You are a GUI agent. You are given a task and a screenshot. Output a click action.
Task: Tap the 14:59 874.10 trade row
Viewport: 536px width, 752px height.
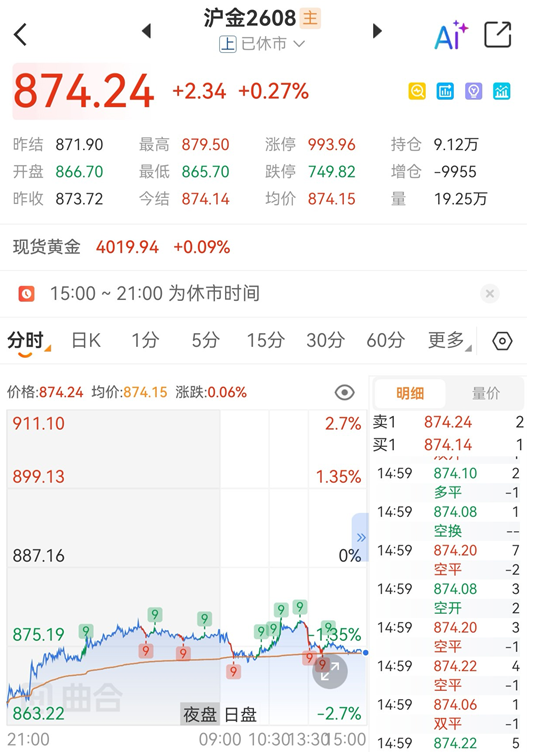coord(448,473)
